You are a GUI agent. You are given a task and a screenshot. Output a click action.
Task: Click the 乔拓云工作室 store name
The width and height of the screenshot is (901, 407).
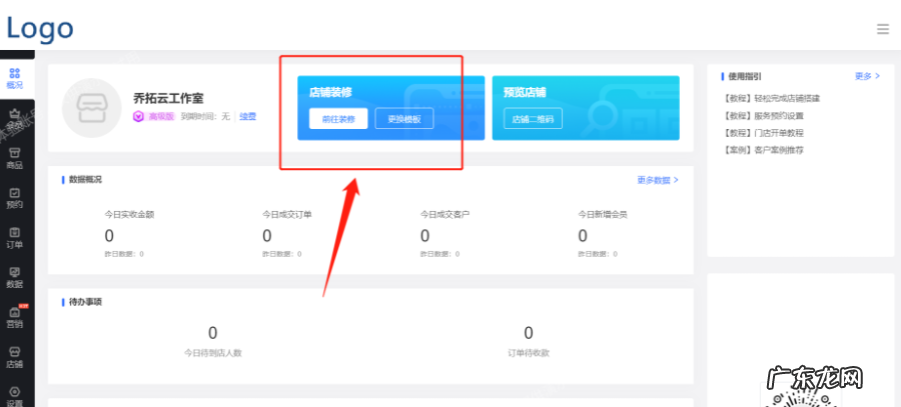point(168,98)
